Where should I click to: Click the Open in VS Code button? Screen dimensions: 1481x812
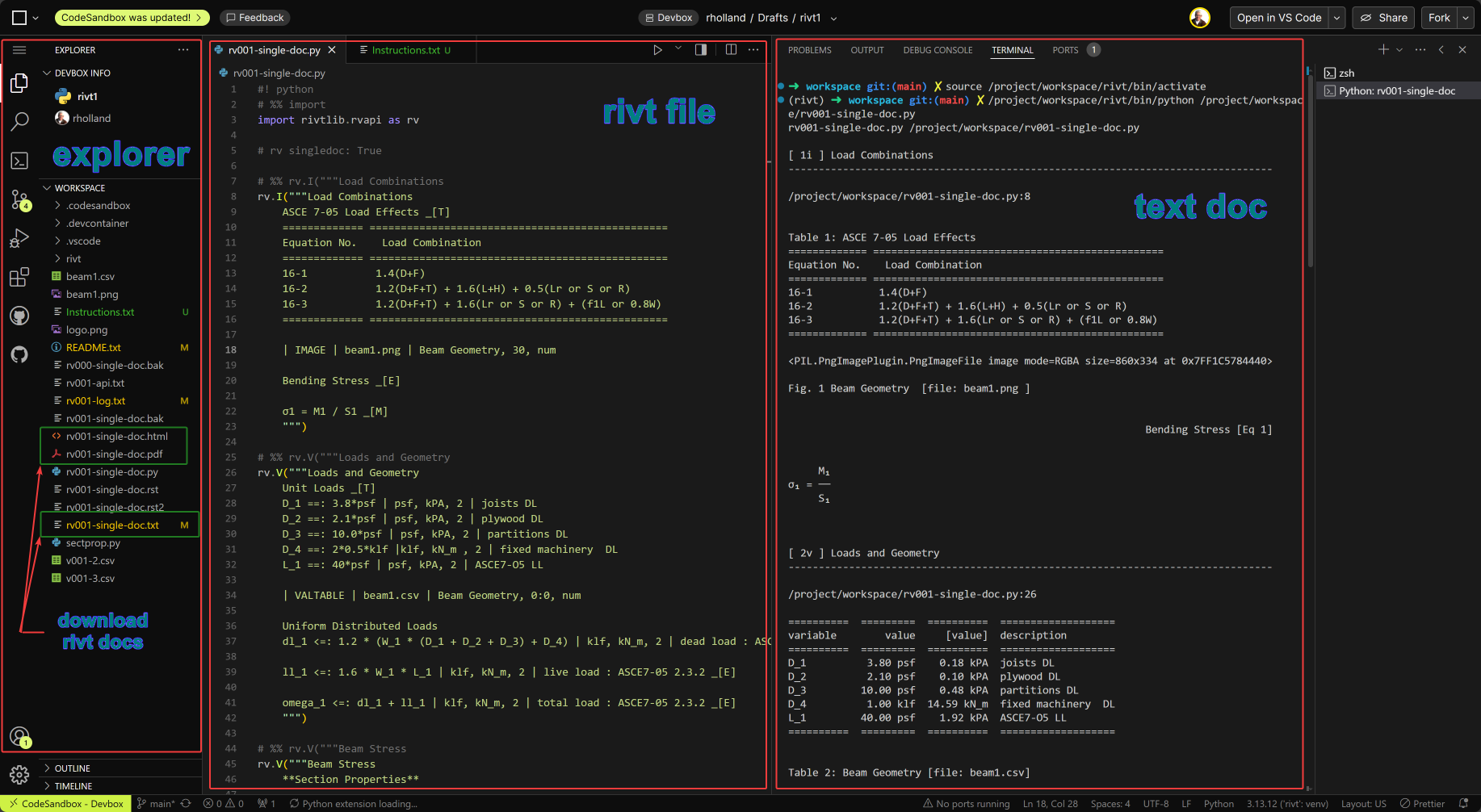[x=1278, y=18]
